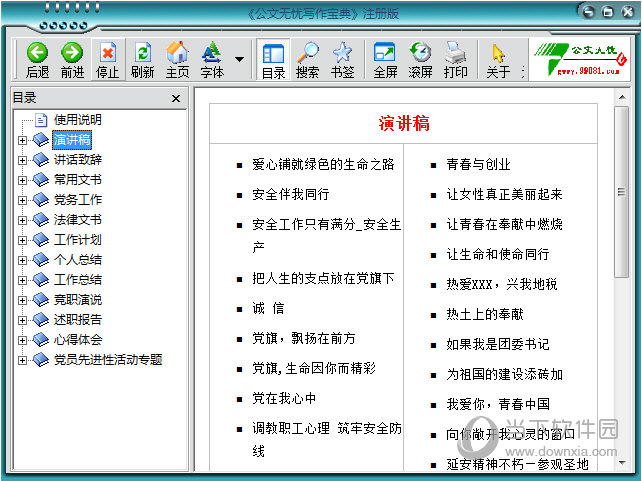Select 党务工作 in the tree
Screen dimensions: 642x481
coord(78,200)
